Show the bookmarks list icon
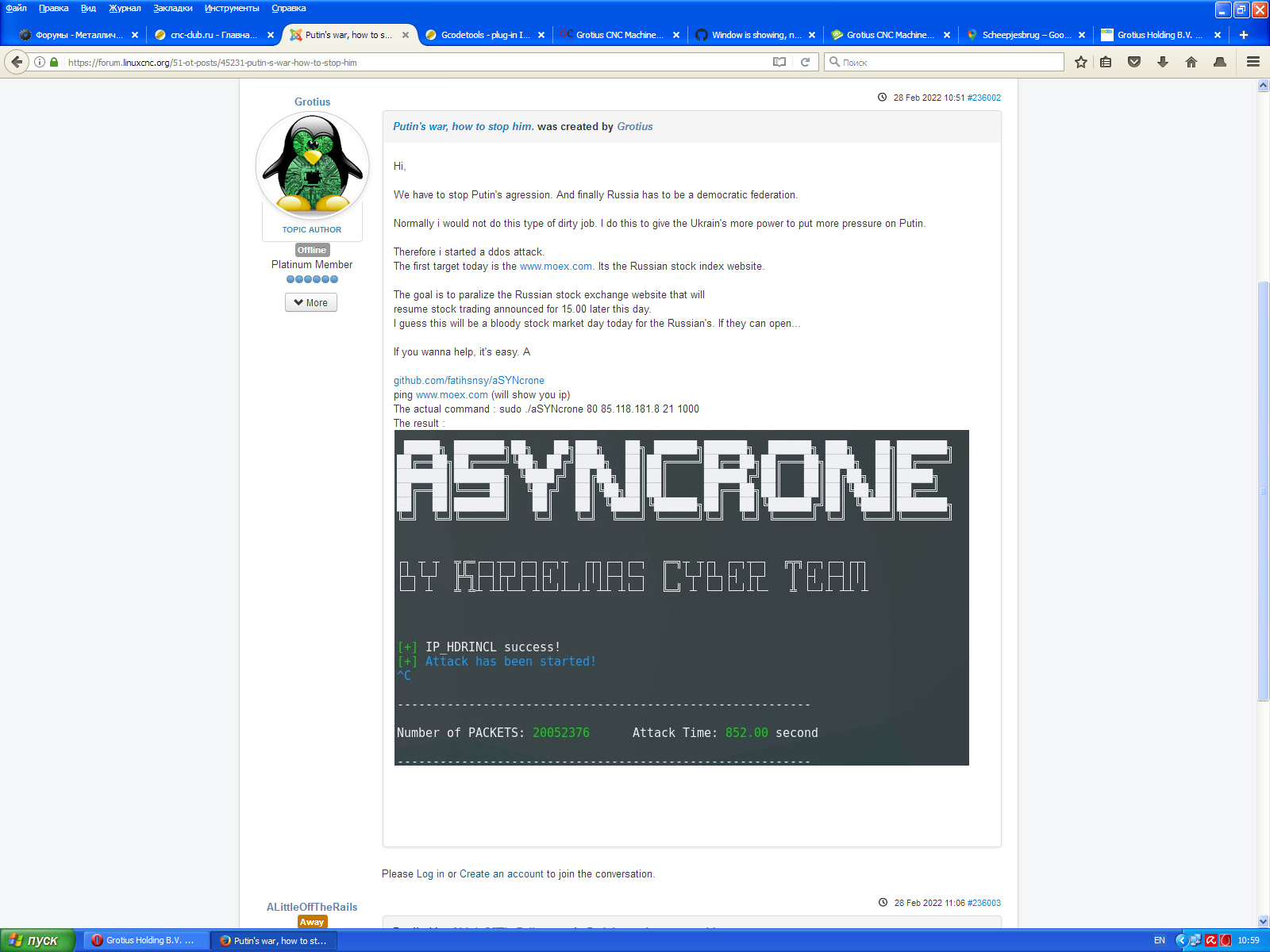The width and height of the screenshot is (1270, 952). [x=1106, y=62]
